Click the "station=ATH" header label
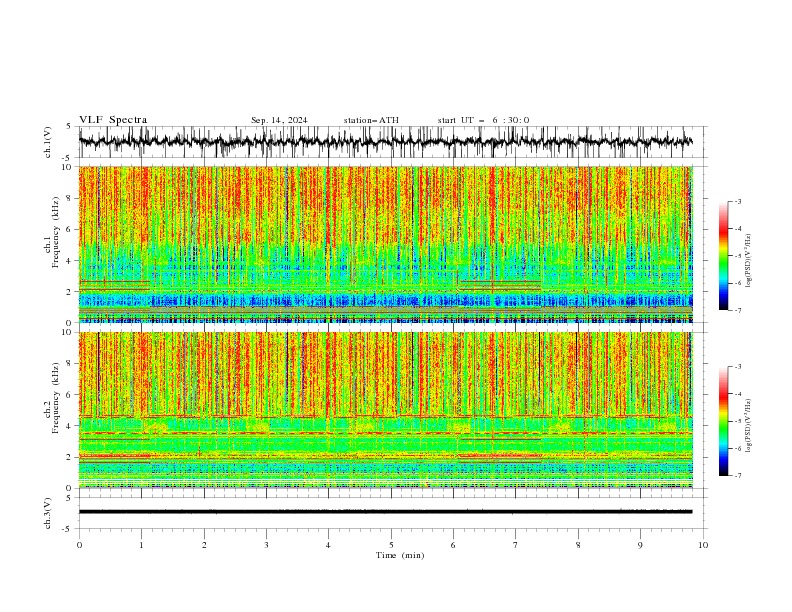Viewport: 792px width, 612px height. tap(371, 120)
